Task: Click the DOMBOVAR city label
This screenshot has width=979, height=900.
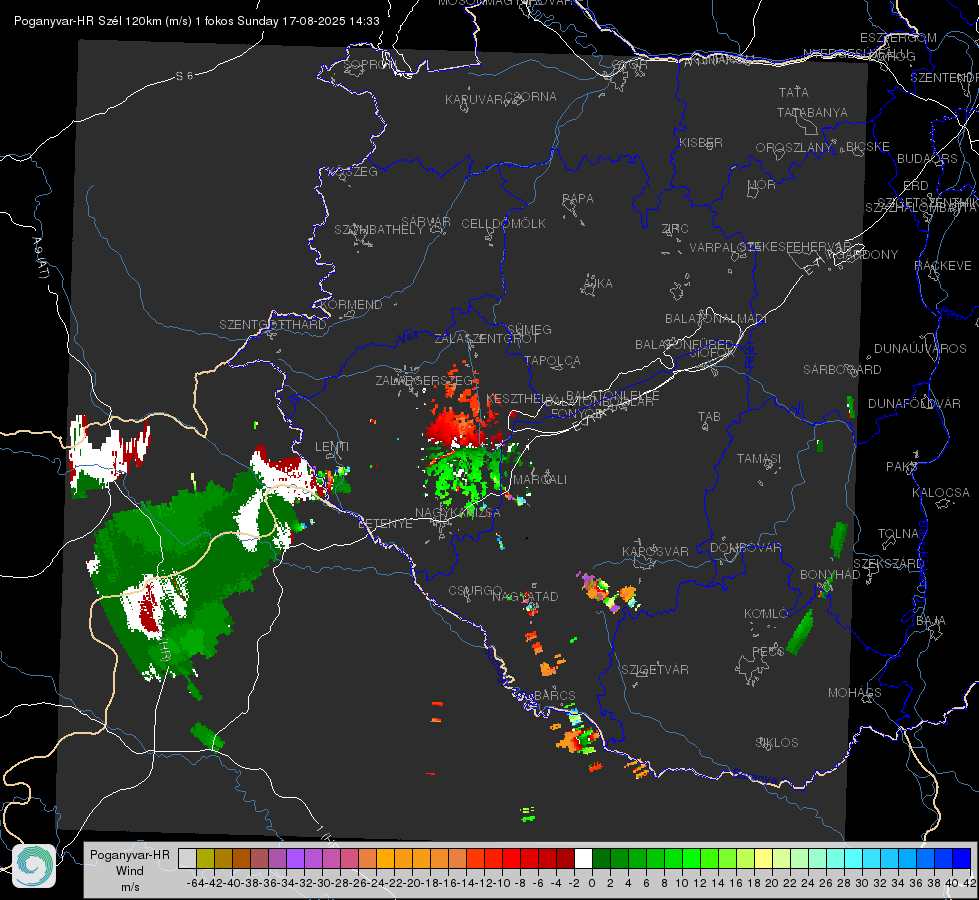Action: coord(746,548)
